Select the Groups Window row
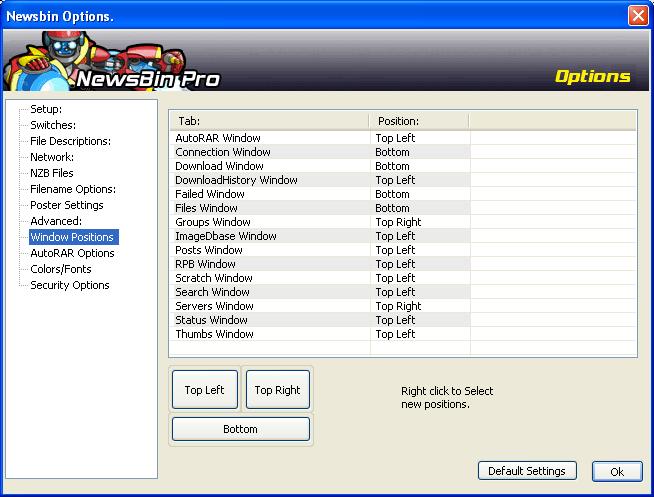This screenshot has width=654, height=497. 214,222
